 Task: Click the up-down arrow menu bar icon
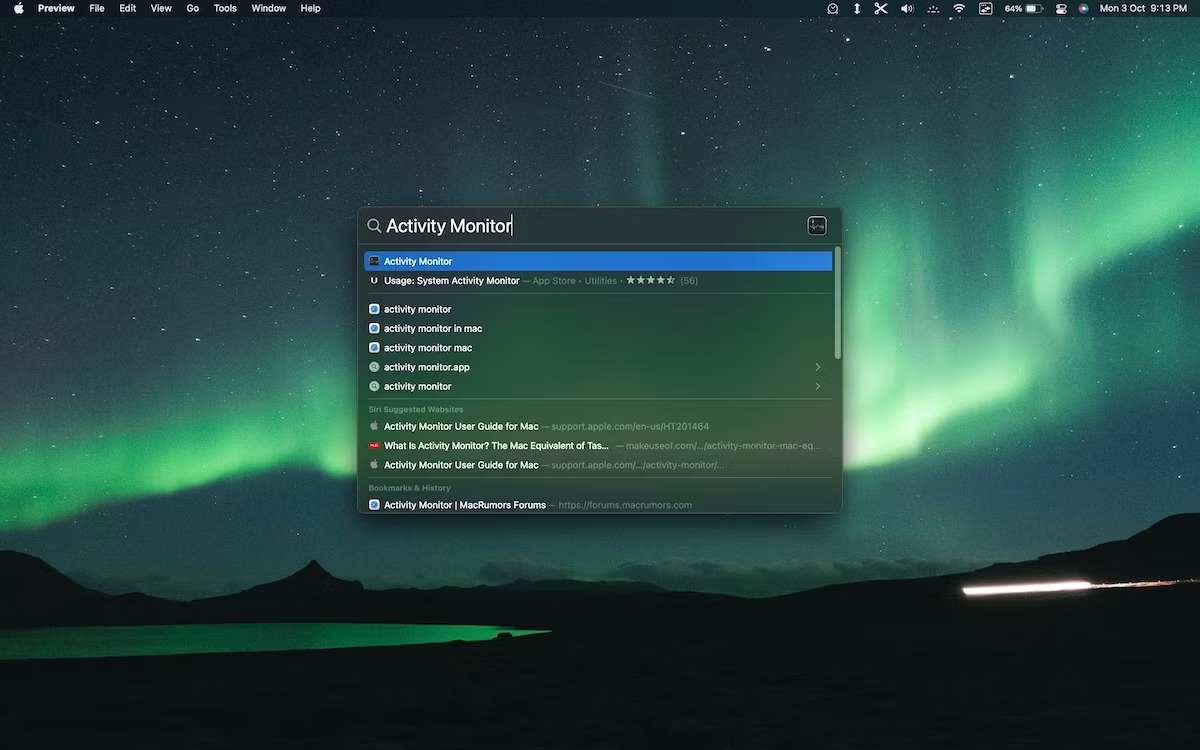[x=857, y=8]
